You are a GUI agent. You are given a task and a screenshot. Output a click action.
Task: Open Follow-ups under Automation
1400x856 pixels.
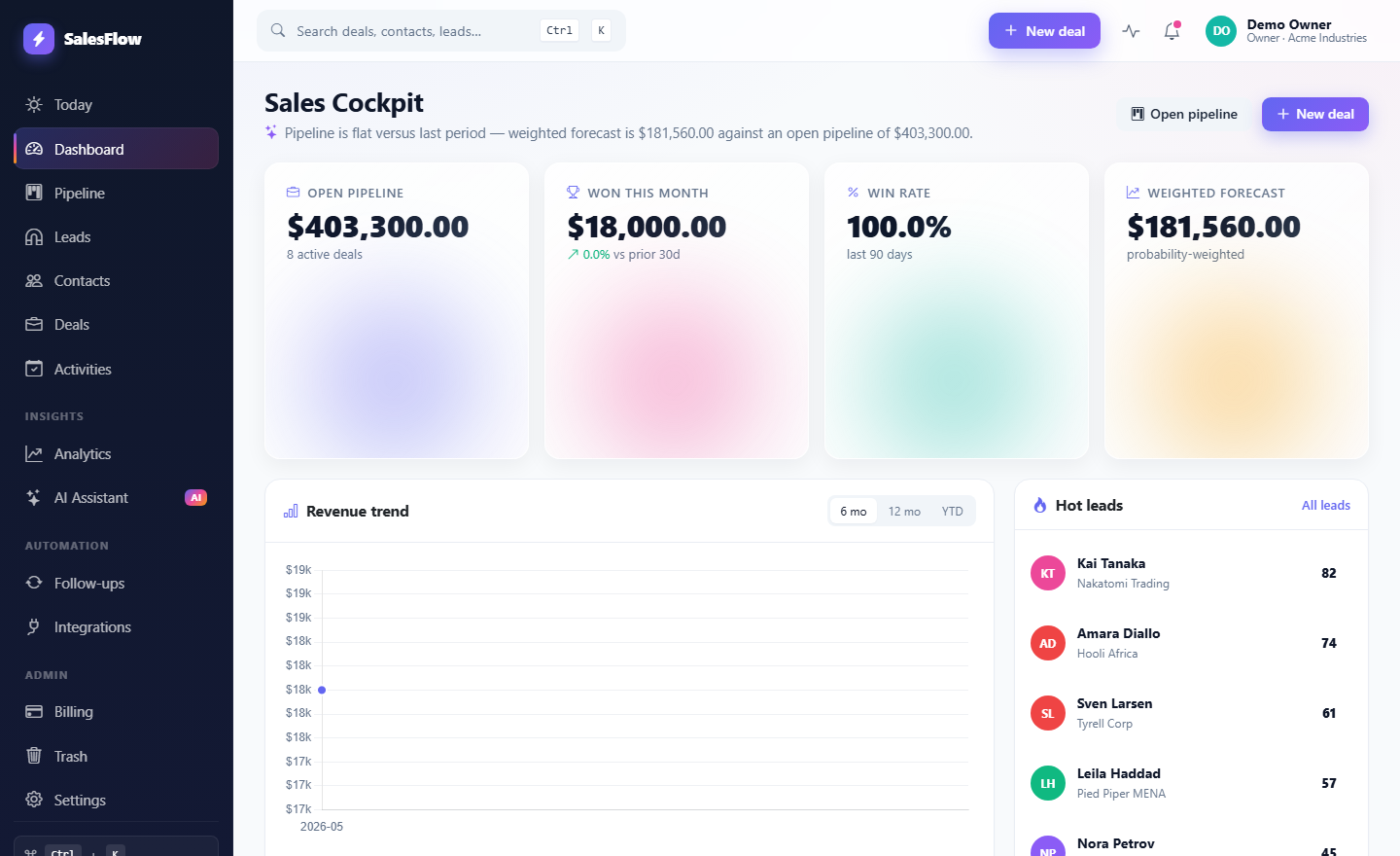pos(116,583)
